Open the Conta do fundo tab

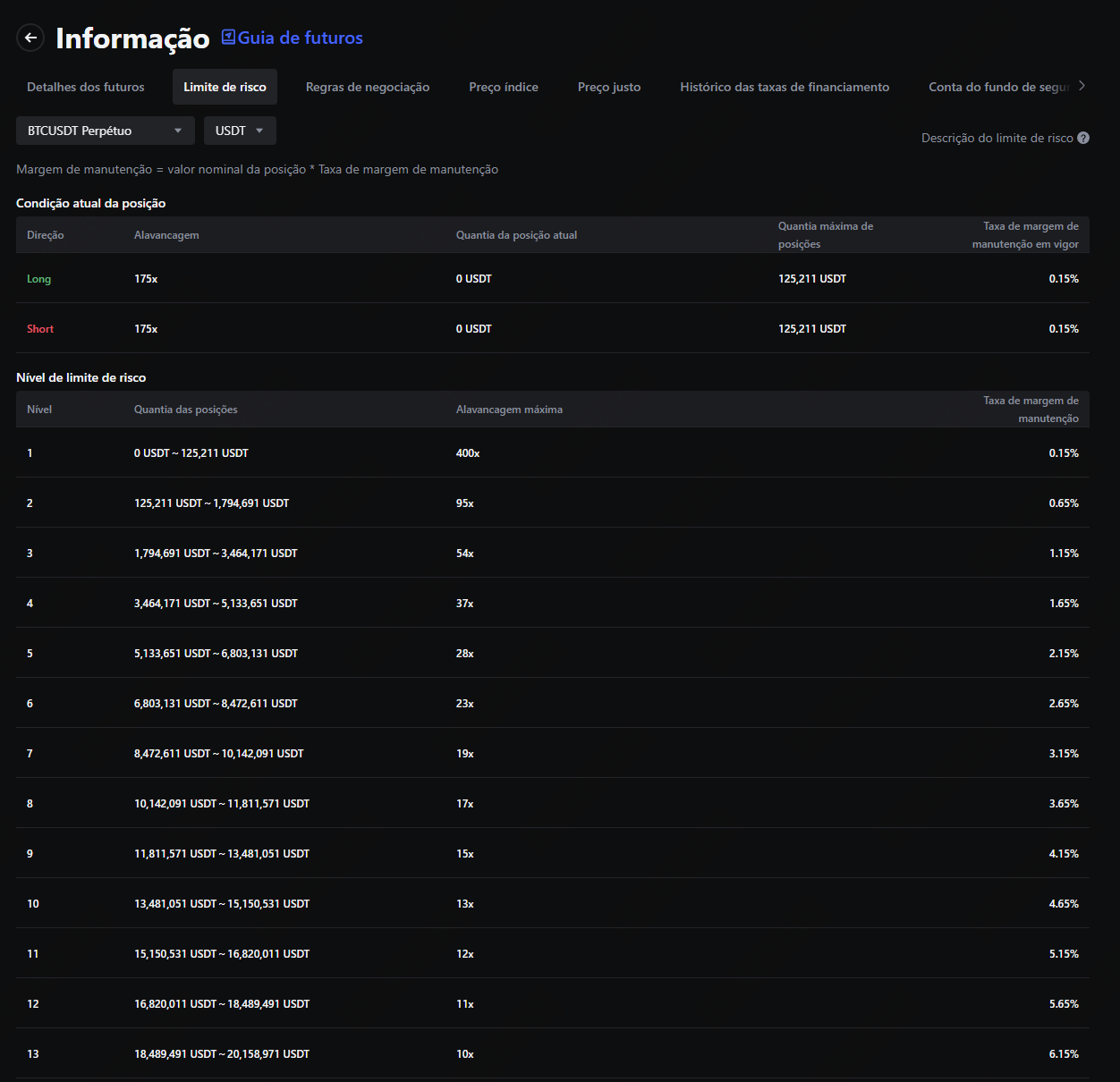pos(999,87)
